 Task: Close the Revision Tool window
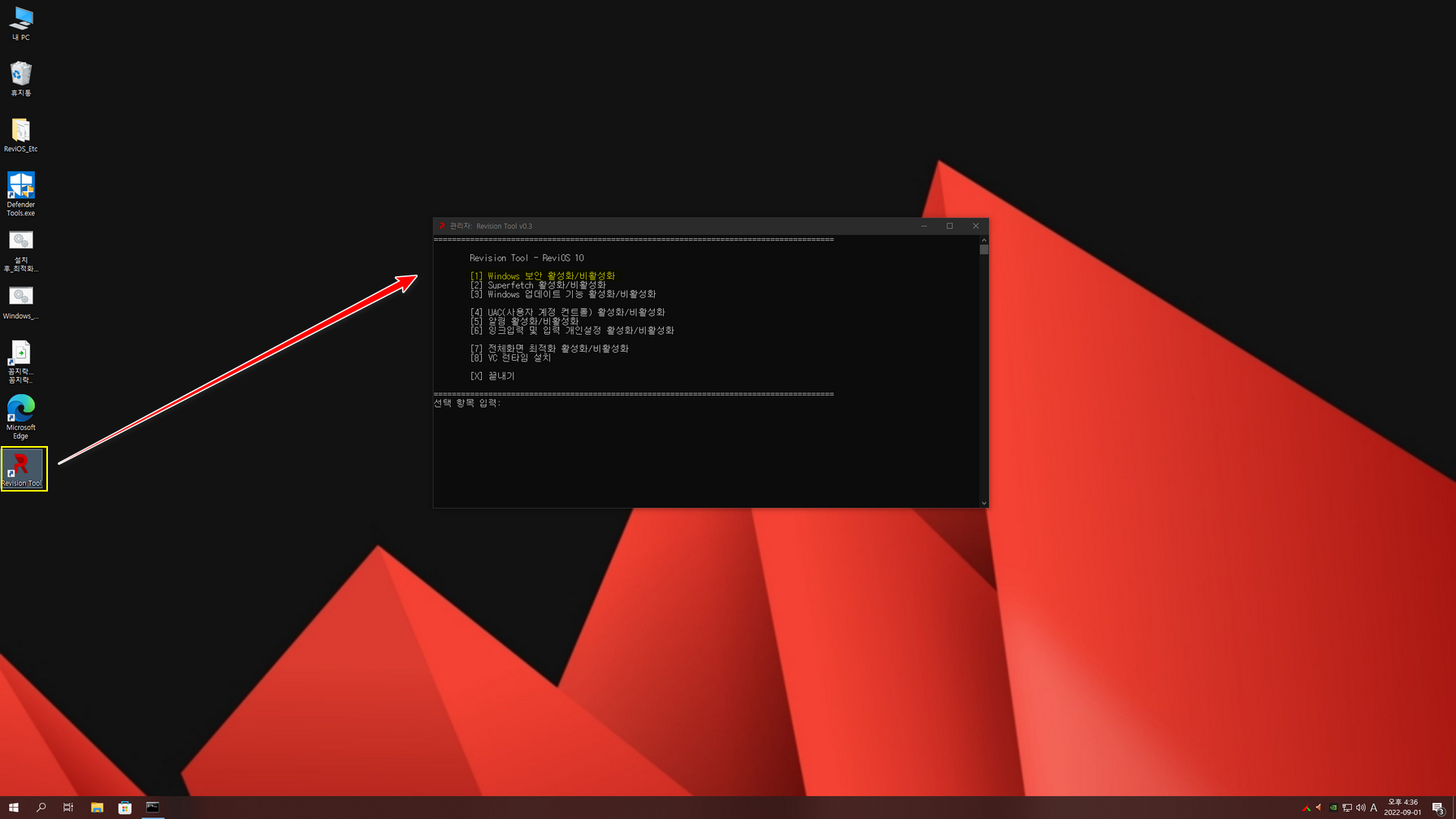976,226
